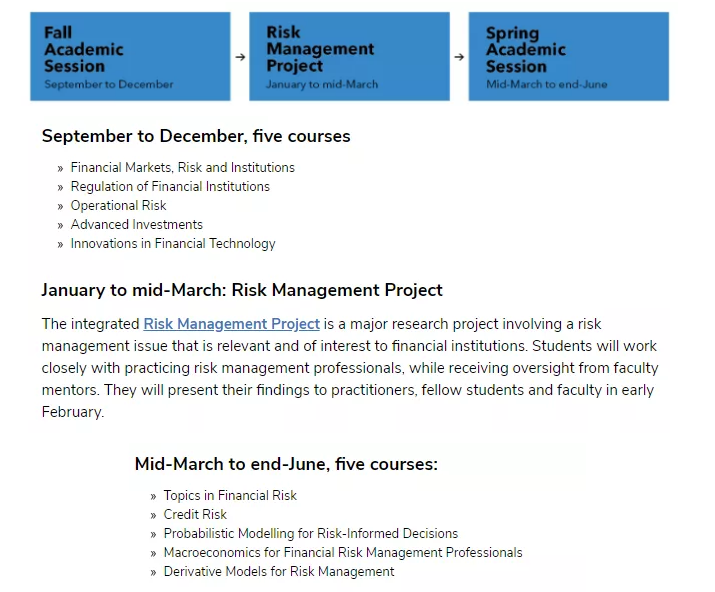This screenshot has height=592, width=715.
Task: Open the Spring Academic Session blue box
Action: (569, 57)
